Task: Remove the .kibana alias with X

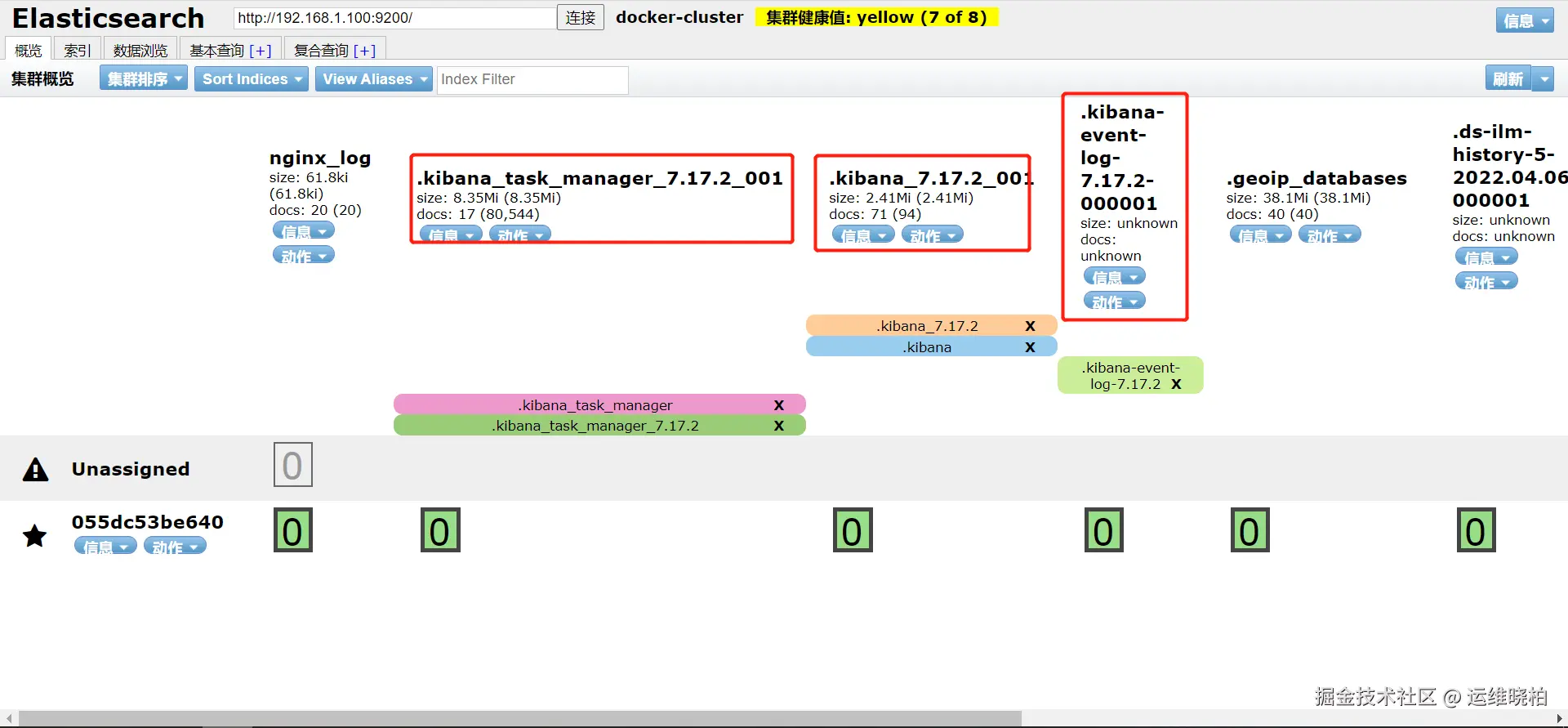Action: 1030,347
